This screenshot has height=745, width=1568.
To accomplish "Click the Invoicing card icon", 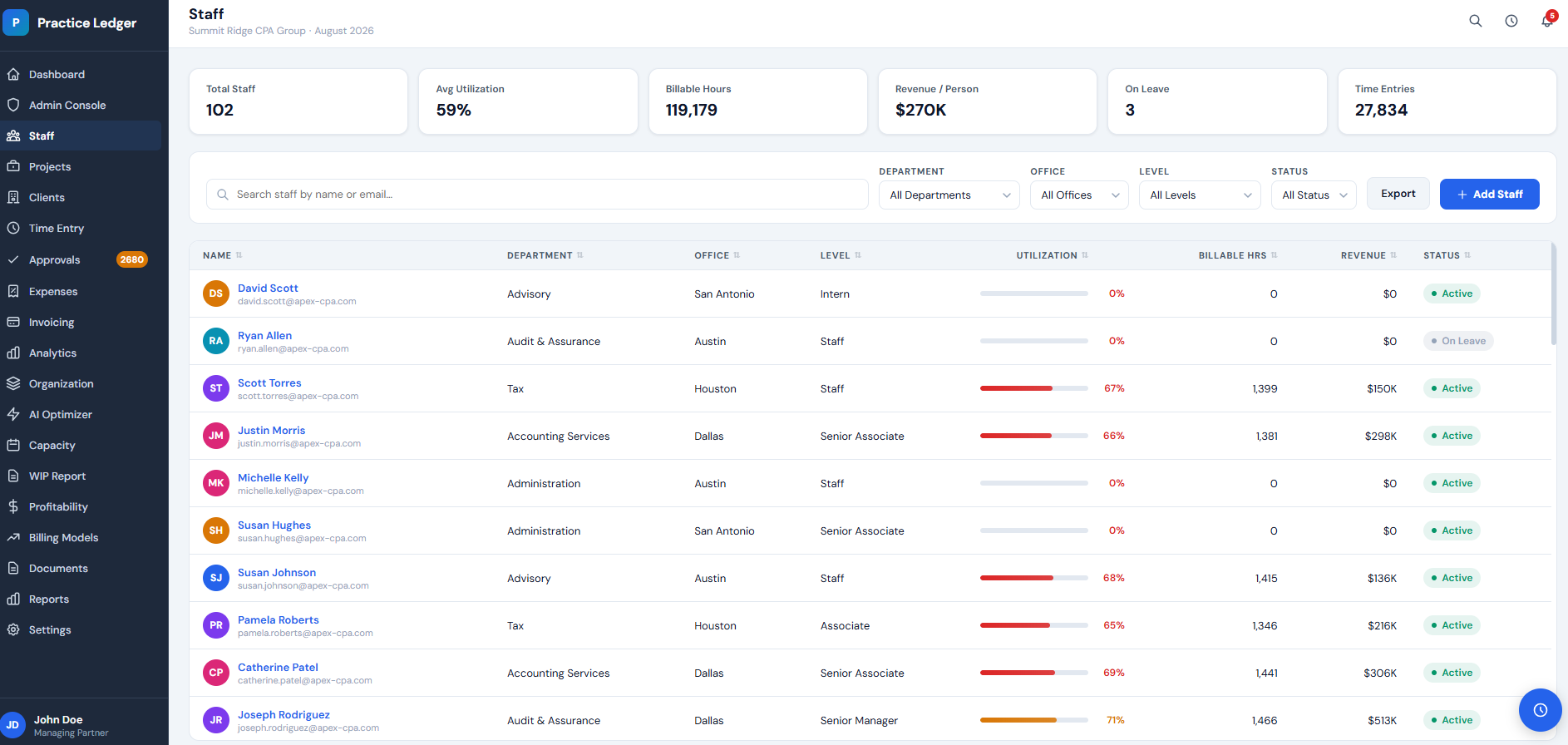I will 13,322.
